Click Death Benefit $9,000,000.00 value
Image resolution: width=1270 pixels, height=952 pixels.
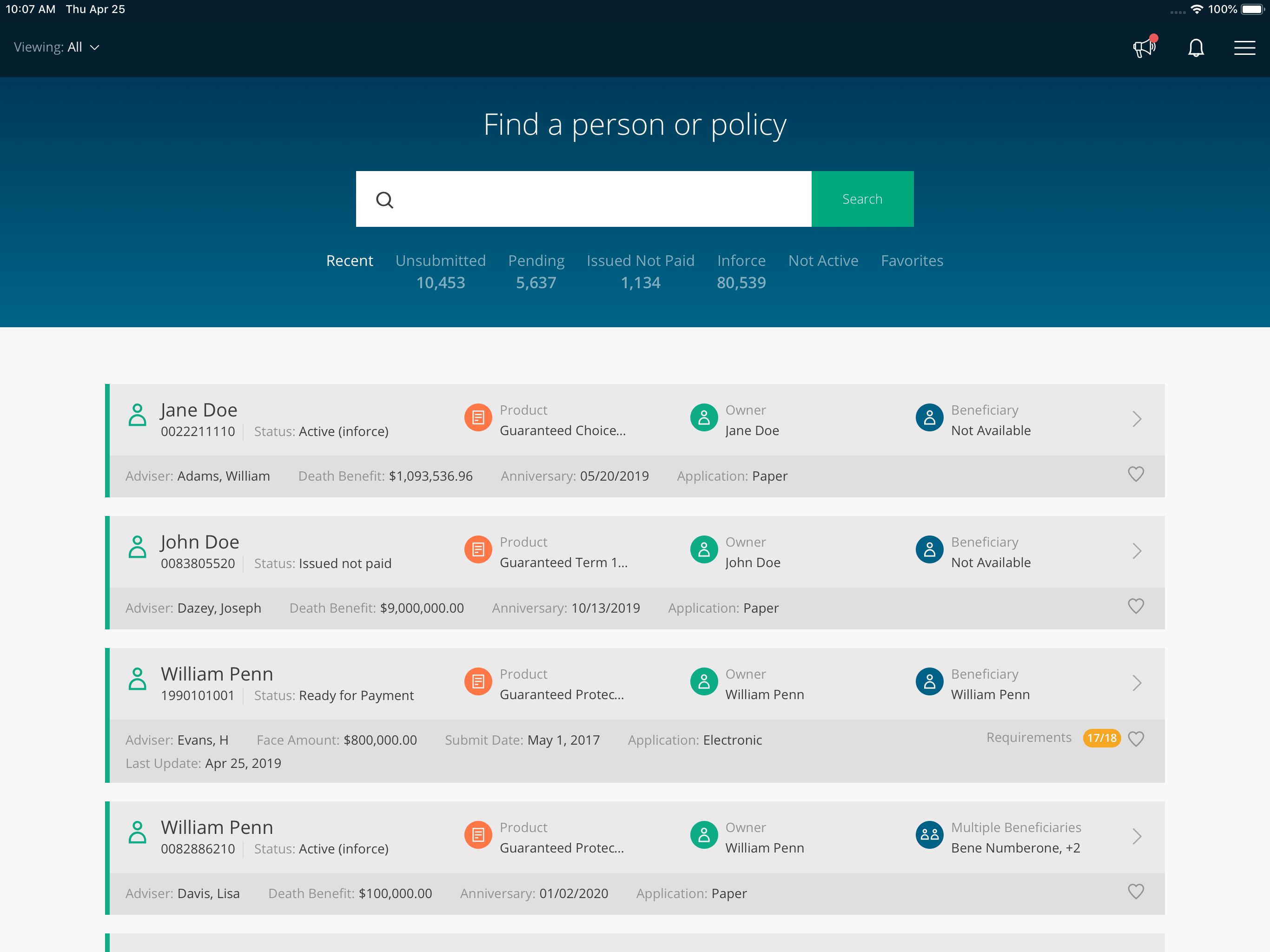pos(422,608)
